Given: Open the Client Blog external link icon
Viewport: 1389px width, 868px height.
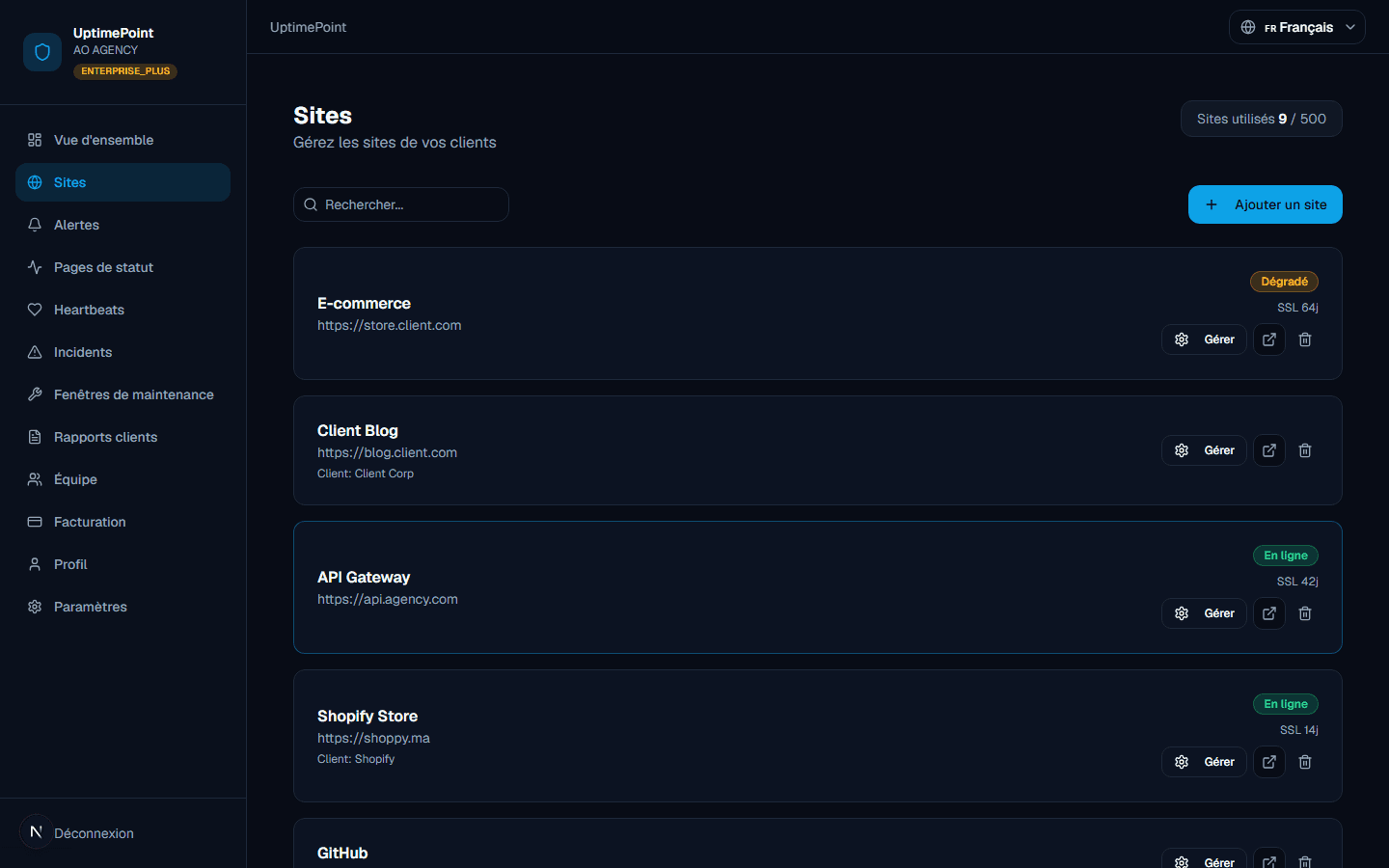Looking at the screenshot, I should (1269, 450).
